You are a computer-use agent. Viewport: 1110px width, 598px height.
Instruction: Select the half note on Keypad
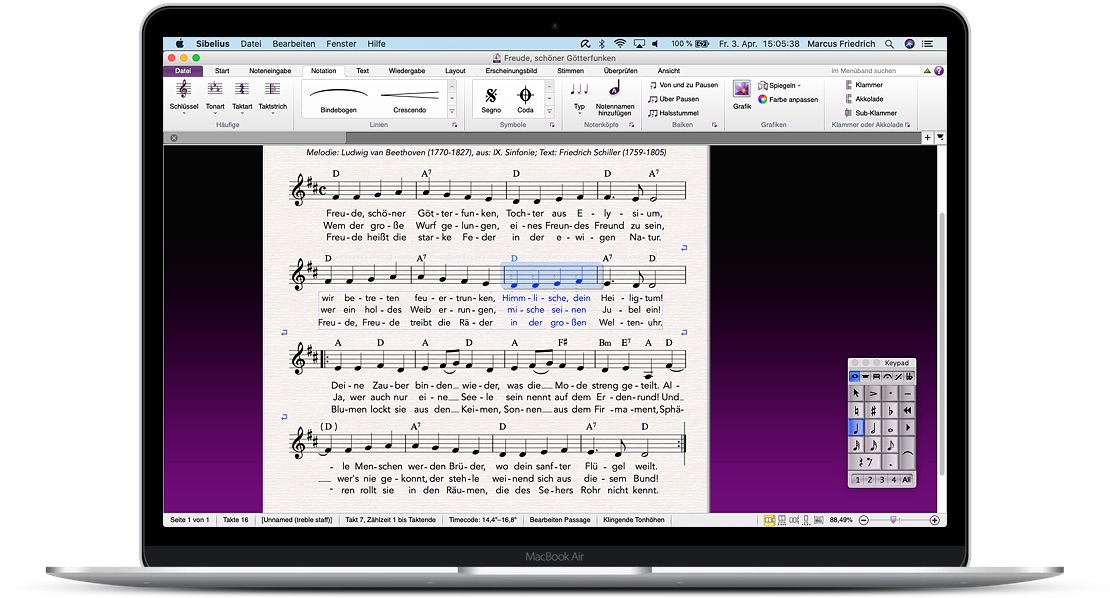tap(873, 427)
